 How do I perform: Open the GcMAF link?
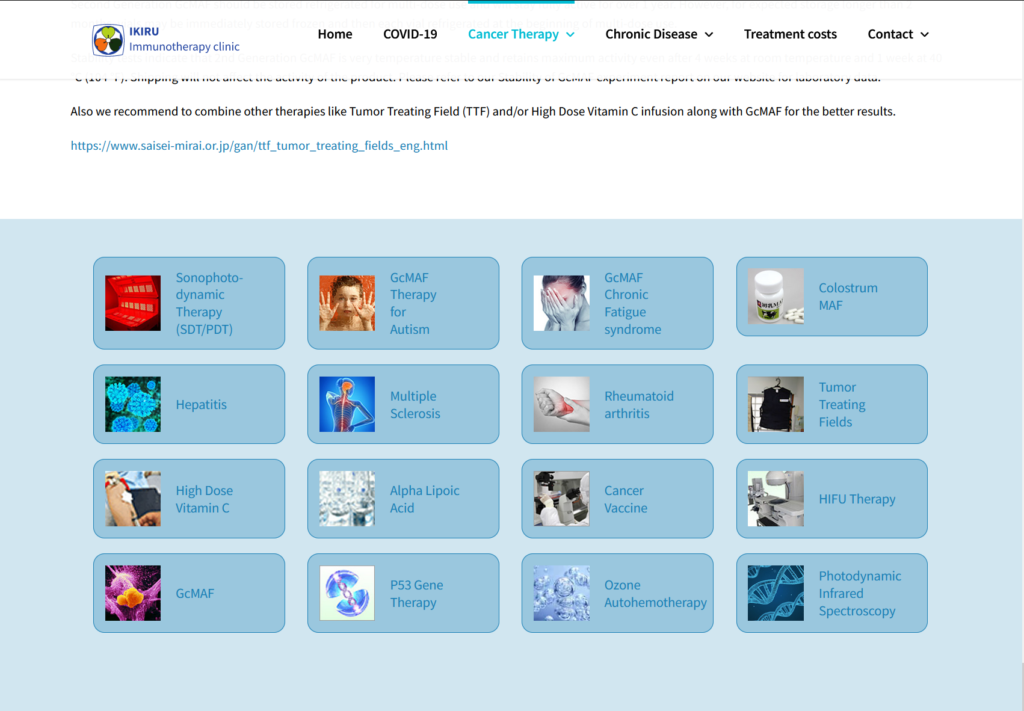tap(195, 593)
